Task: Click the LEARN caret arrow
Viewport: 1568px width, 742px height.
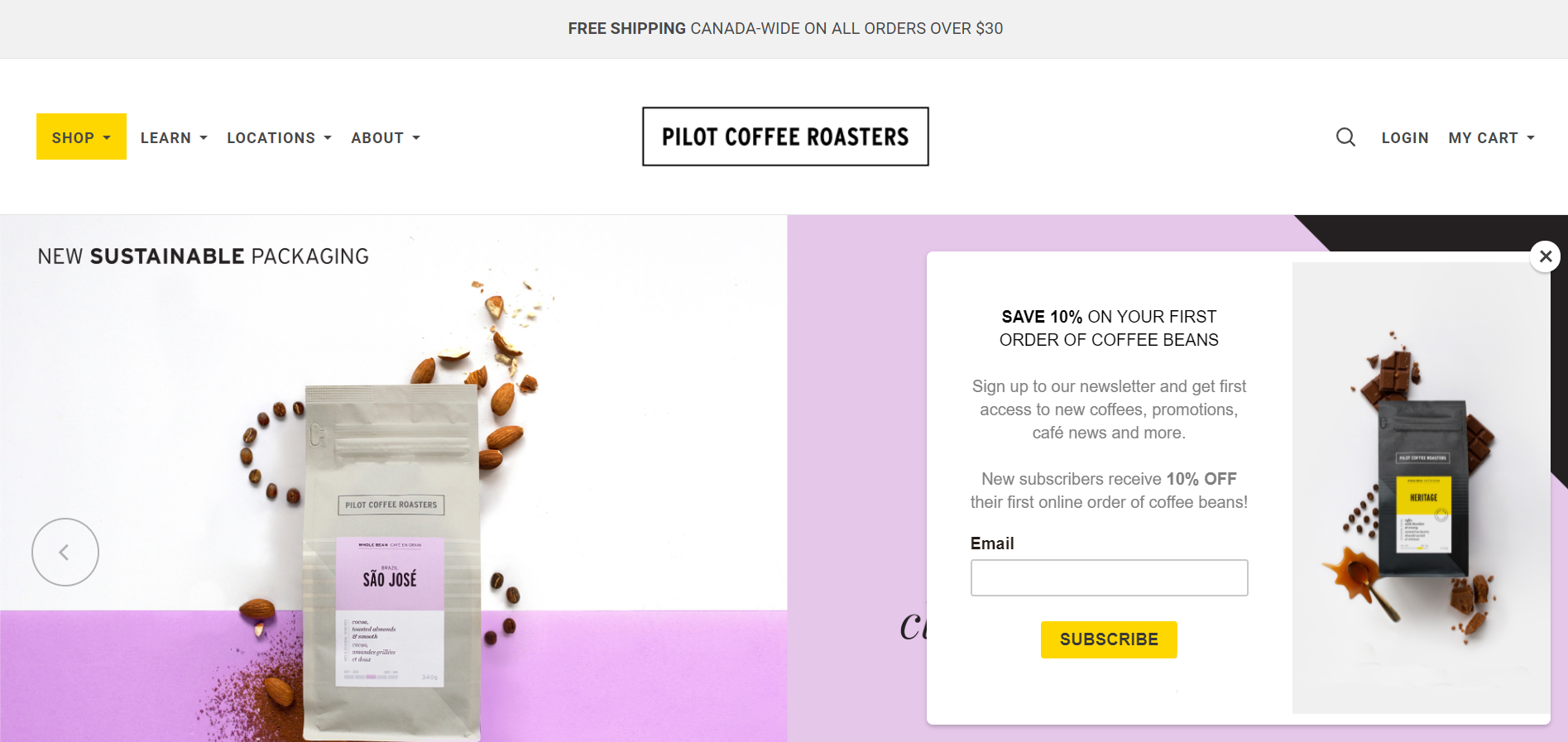Action: click(204, 138)
